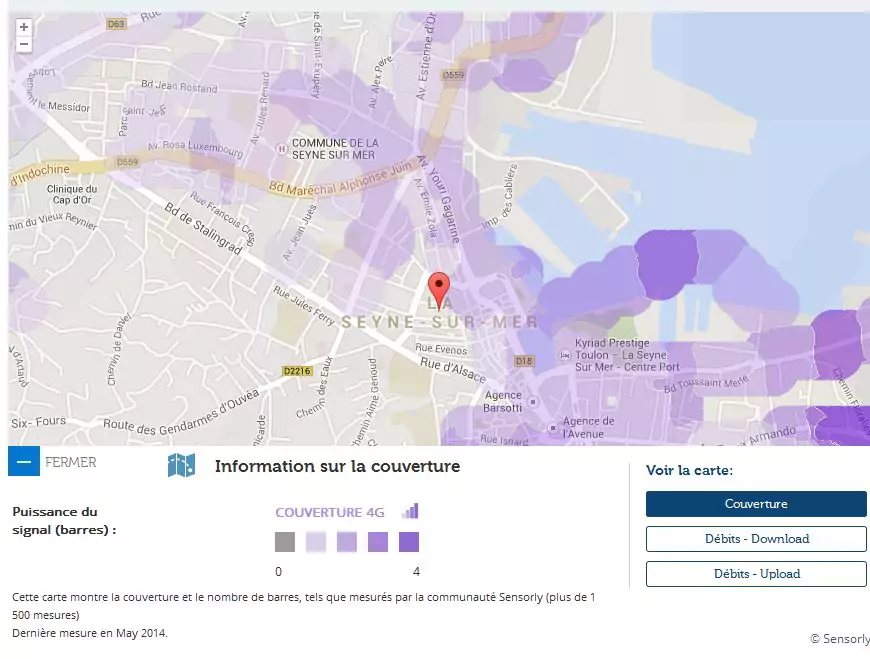Show the Débits - Upload map
Screen dimensions: 870x659
point(756,574)
